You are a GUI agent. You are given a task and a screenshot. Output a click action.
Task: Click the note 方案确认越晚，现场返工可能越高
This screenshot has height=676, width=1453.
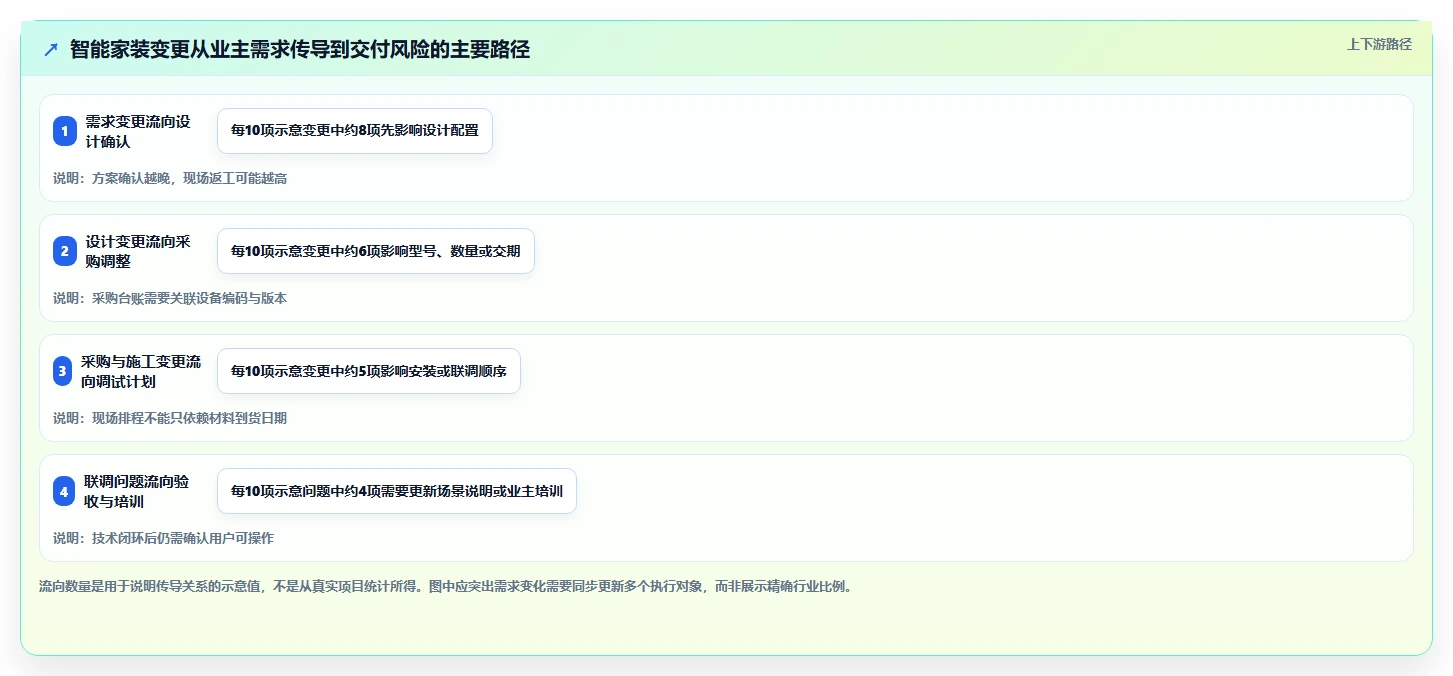[170, 178]
